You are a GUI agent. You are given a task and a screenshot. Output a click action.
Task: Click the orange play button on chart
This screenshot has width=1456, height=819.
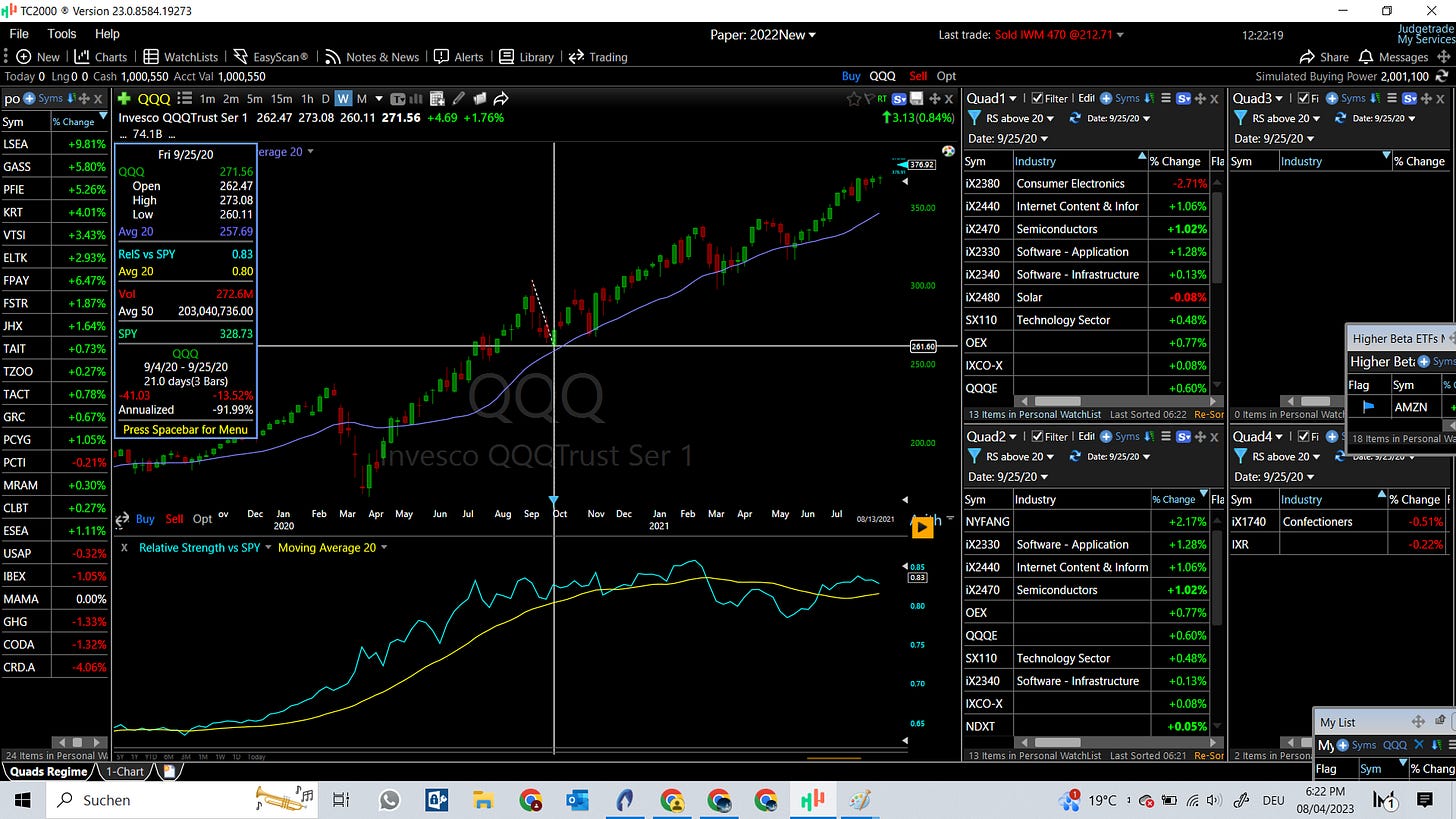pyautogui.click(x=922, y=526)
